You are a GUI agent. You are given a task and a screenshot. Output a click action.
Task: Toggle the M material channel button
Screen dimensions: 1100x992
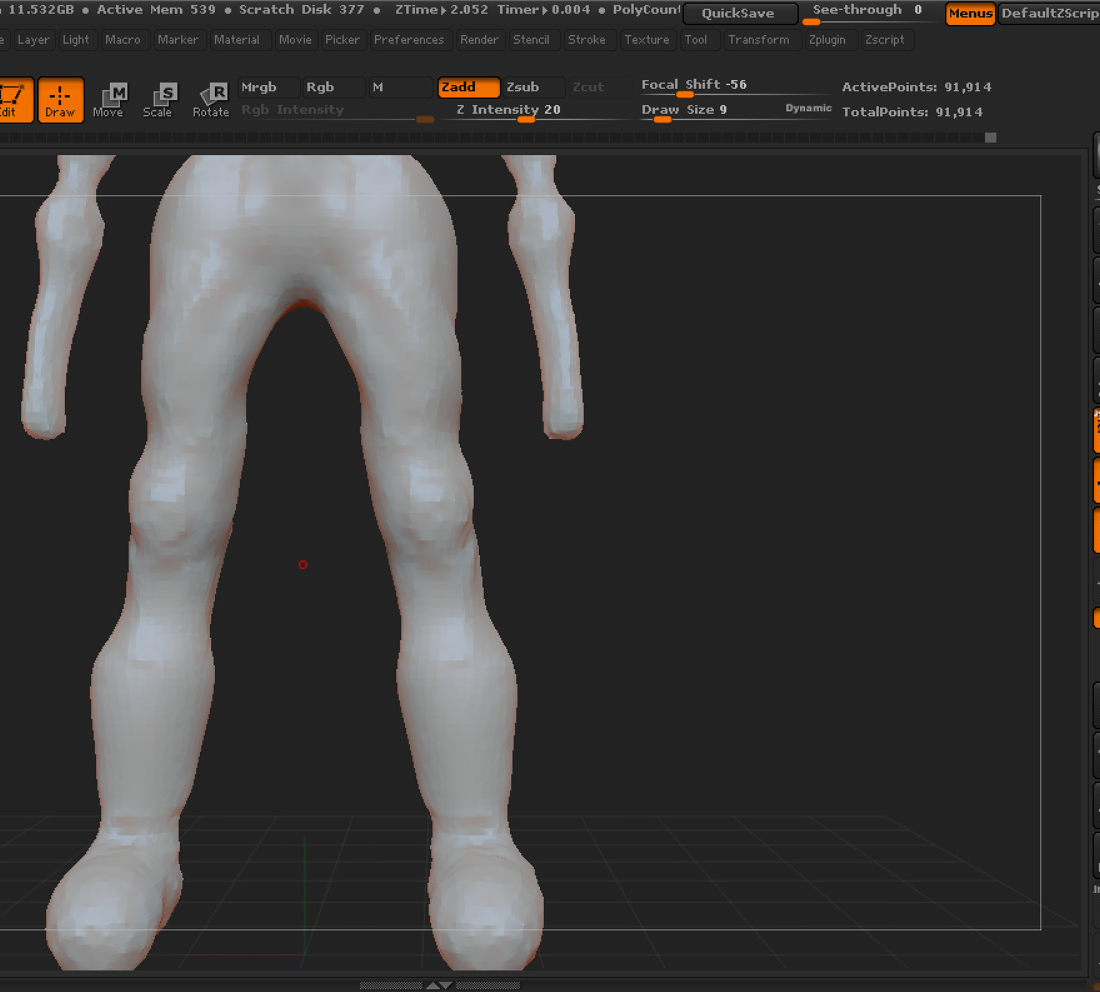click(400, 87)
